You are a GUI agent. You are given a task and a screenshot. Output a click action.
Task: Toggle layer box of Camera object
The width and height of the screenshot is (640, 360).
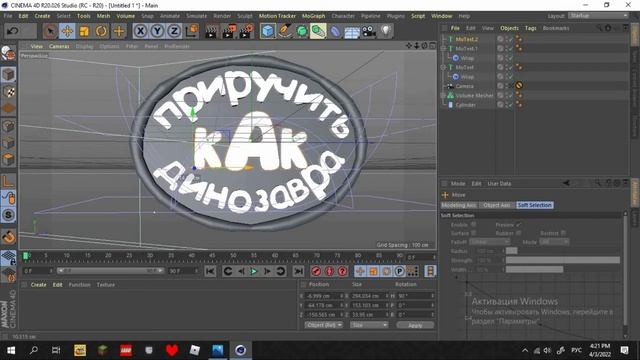point(500,86)
